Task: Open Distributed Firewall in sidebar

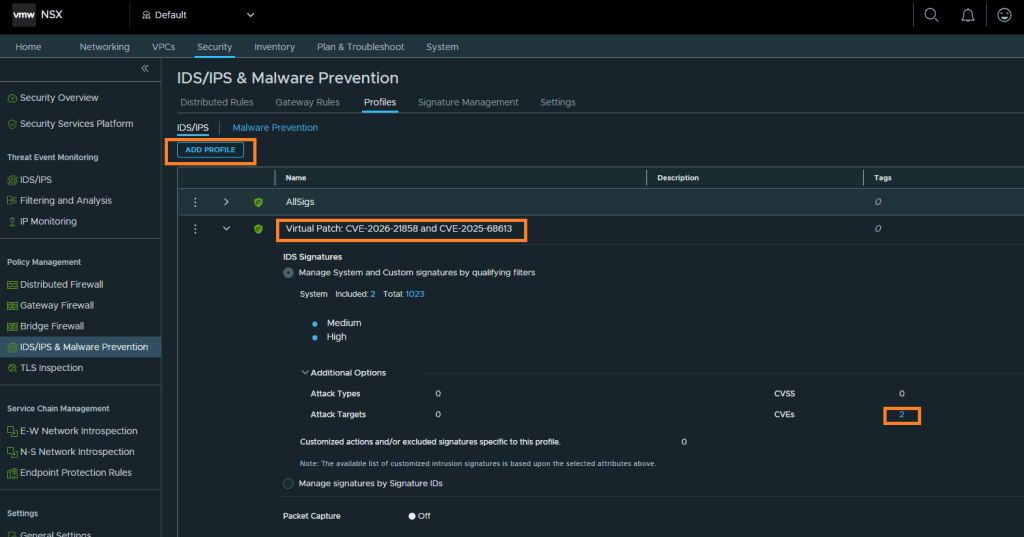Action: (61, 285)
